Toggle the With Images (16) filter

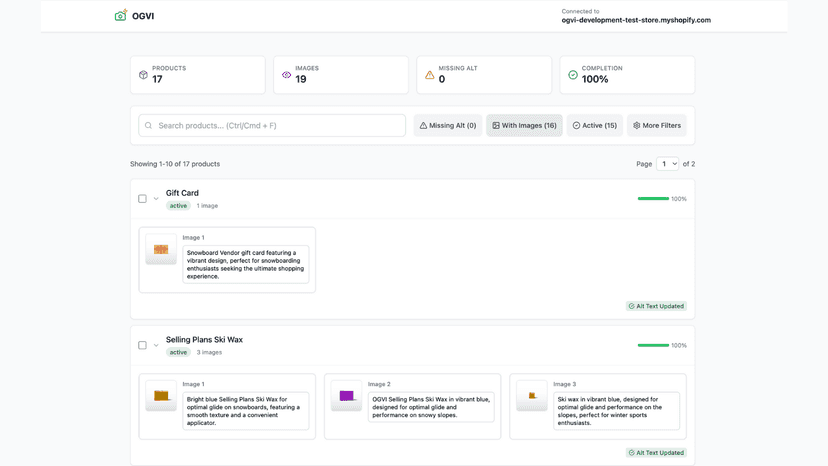pos(524,126)
